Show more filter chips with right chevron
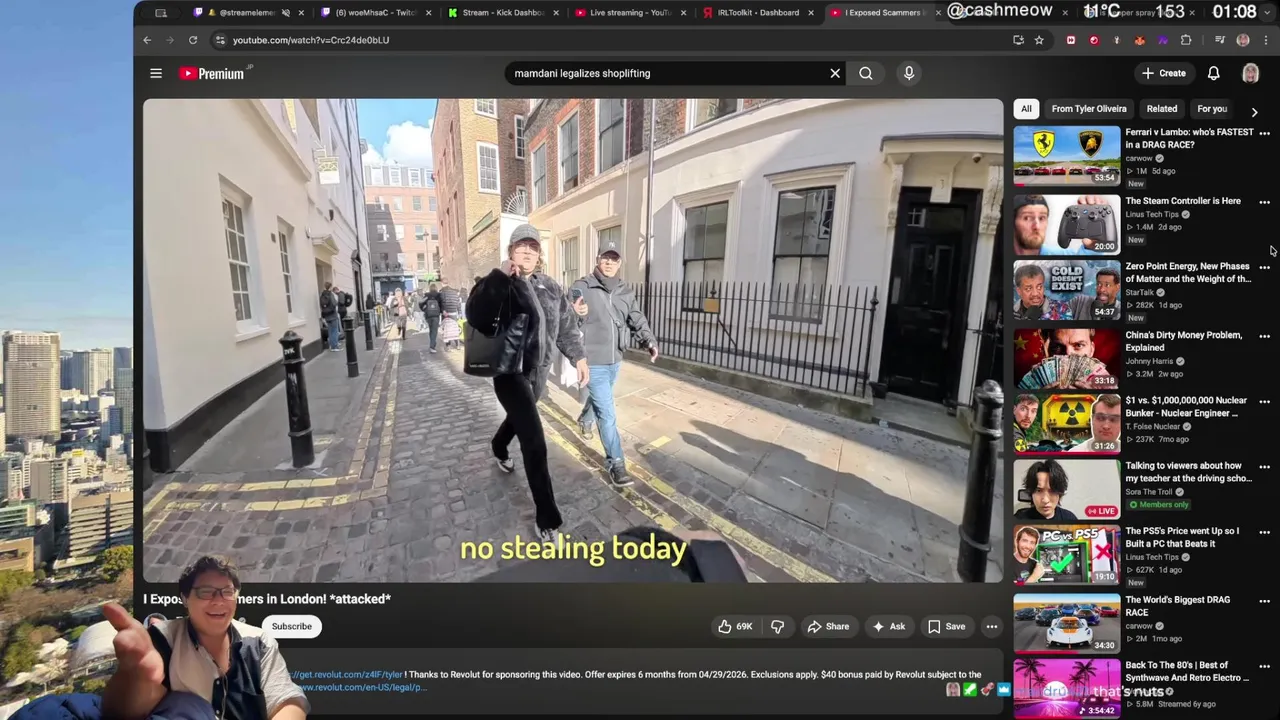This screenshot has width=1280, height=720. point(1254,112)
